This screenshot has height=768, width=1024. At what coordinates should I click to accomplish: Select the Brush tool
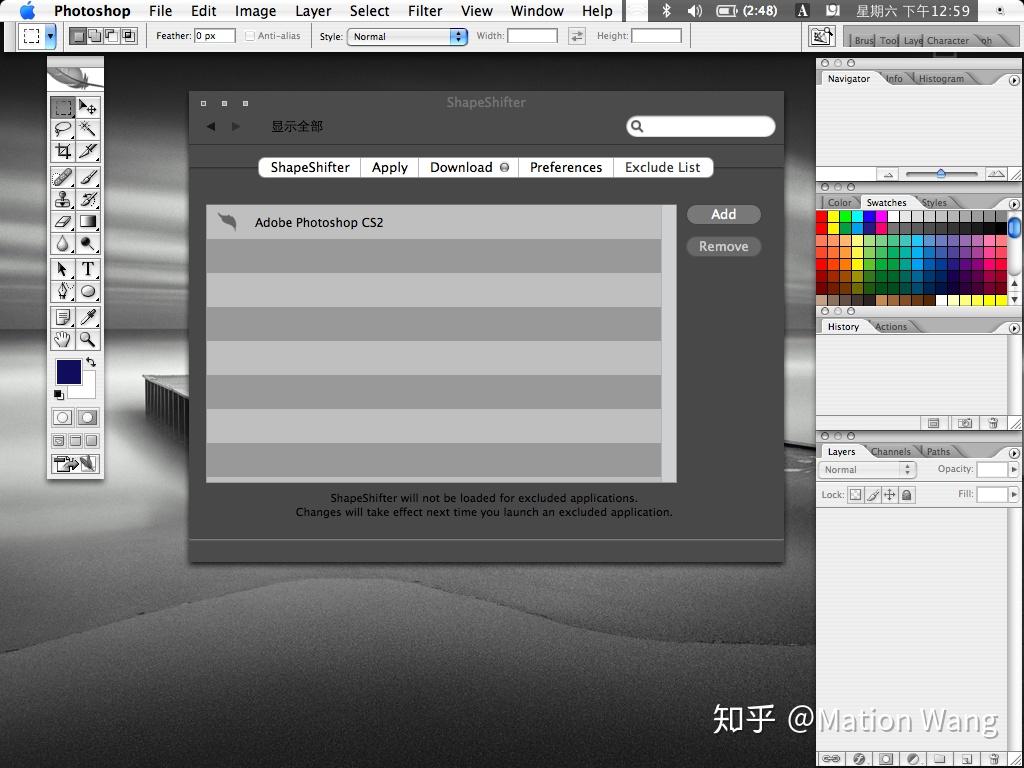(x=88, y=177)
